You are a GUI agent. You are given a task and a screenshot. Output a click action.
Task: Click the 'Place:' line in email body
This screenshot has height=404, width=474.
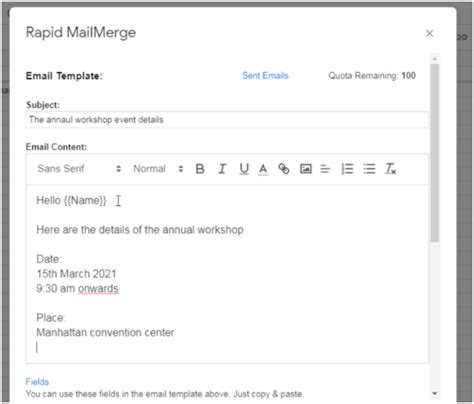51,318
